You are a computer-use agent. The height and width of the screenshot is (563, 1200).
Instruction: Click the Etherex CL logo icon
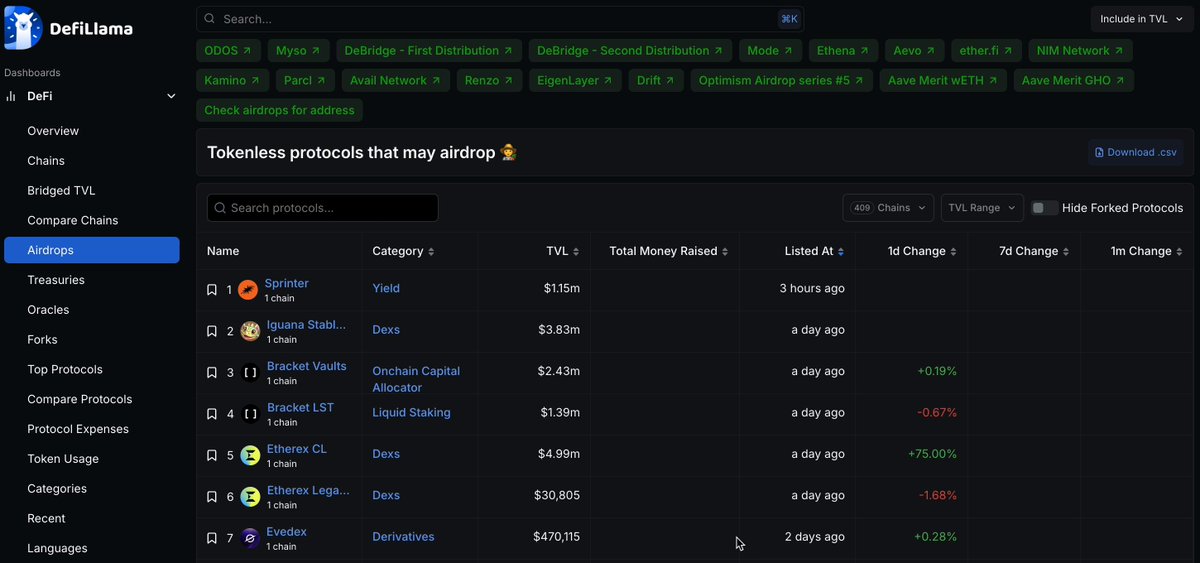250,456
